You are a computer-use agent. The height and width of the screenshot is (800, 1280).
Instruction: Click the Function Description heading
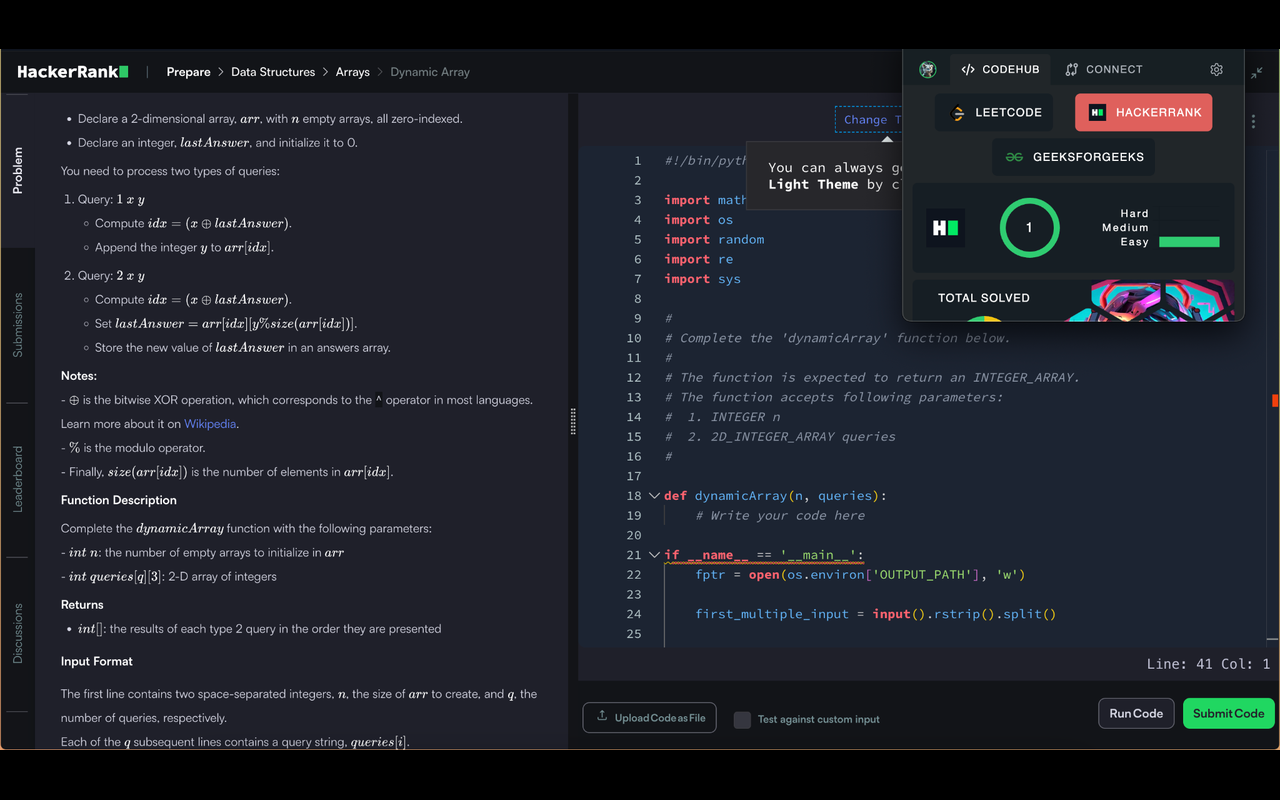[x=119, y=500]
